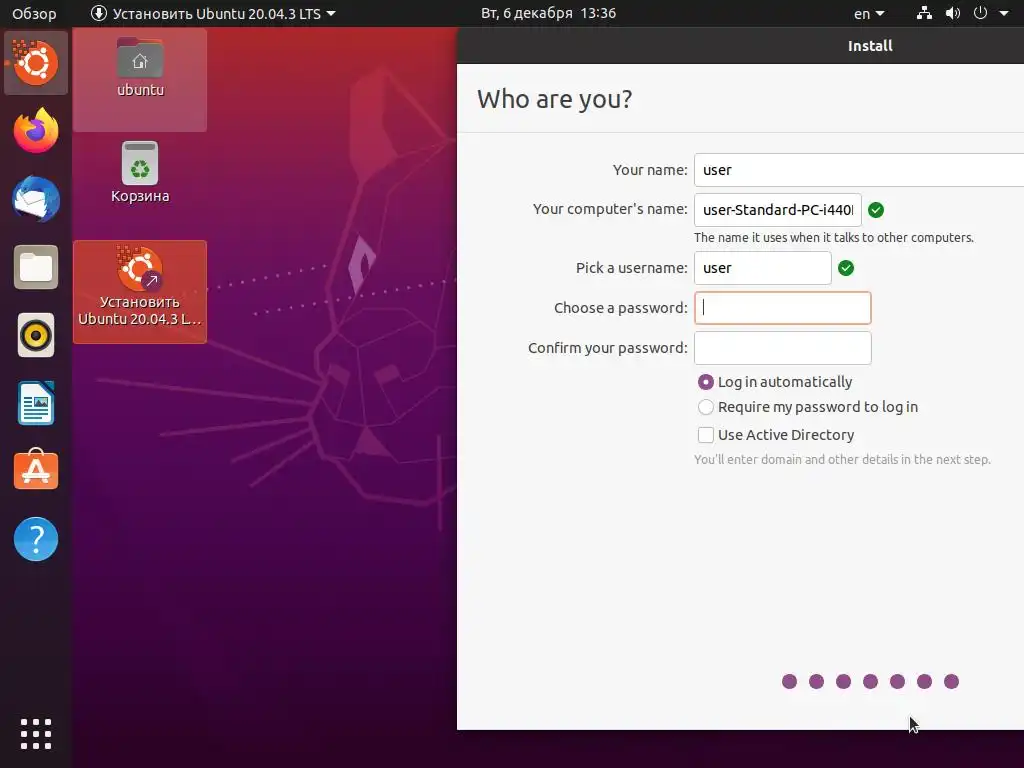Click the volume speaker icon in top bar

click(953, 13)
